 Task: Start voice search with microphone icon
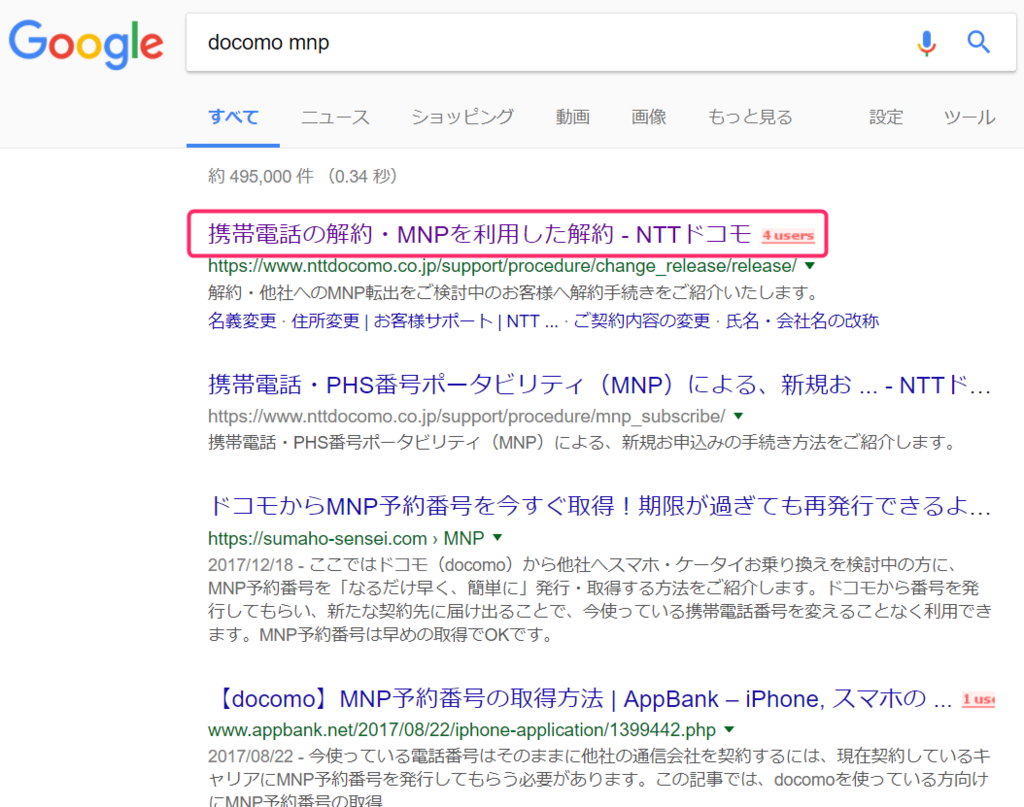(926, 43)
